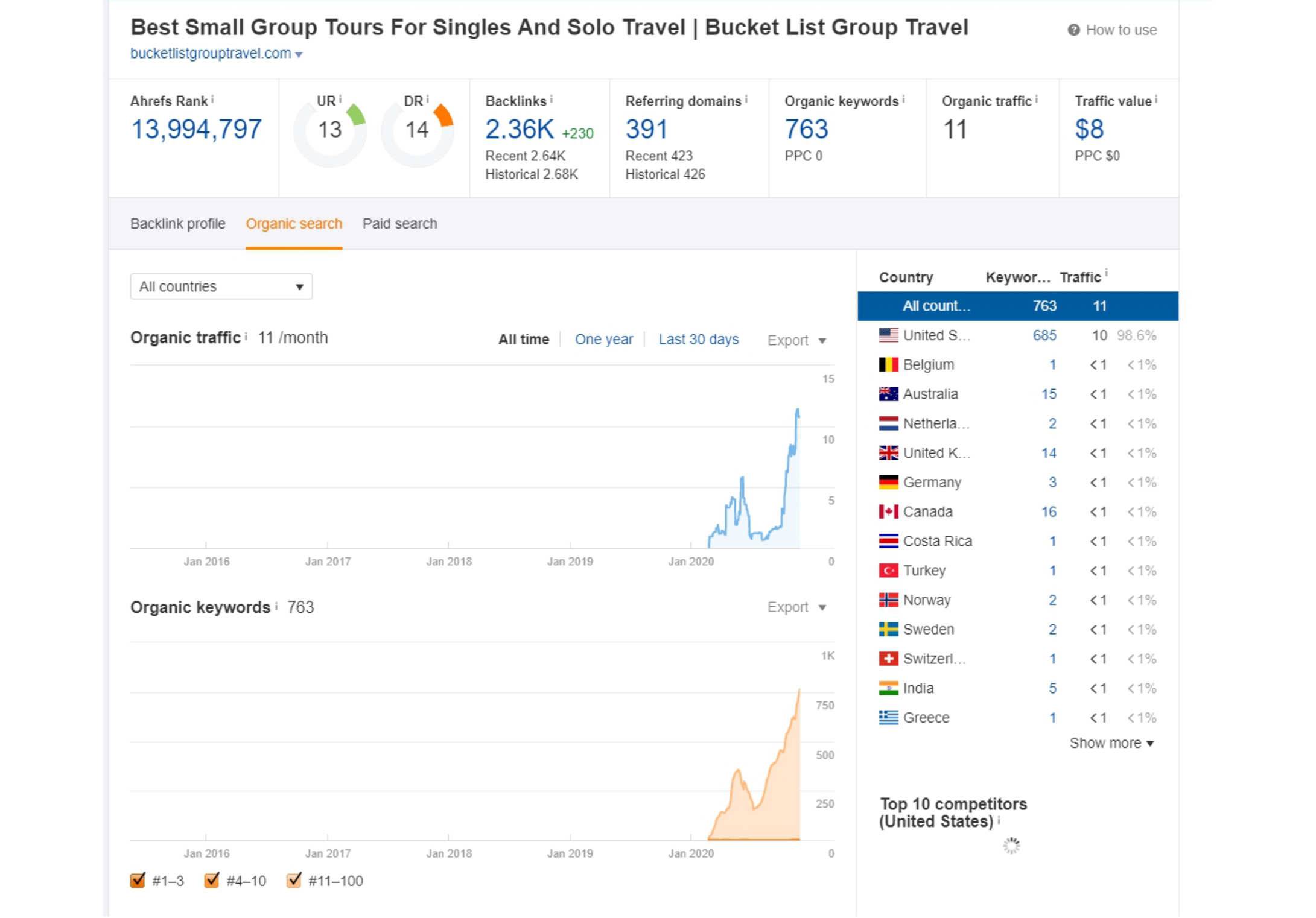Open the 13,994,797 Ahrefs Rank link
The image size is (1316, 918).
pyautogui.click(x=196, y=129)
